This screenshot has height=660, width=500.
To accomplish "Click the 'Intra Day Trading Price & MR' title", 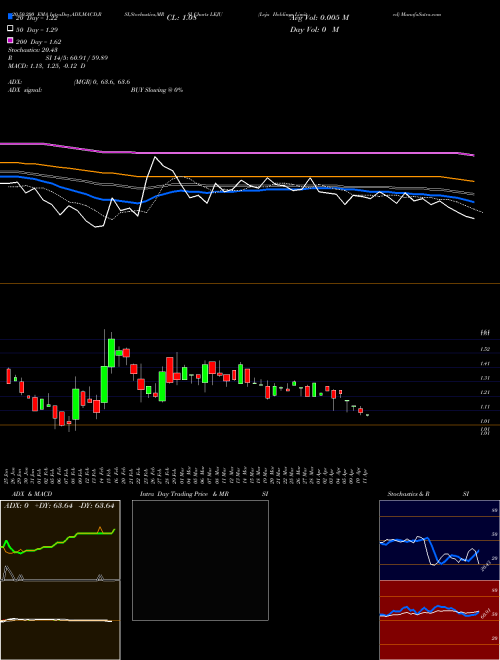I will pos(184,494).
